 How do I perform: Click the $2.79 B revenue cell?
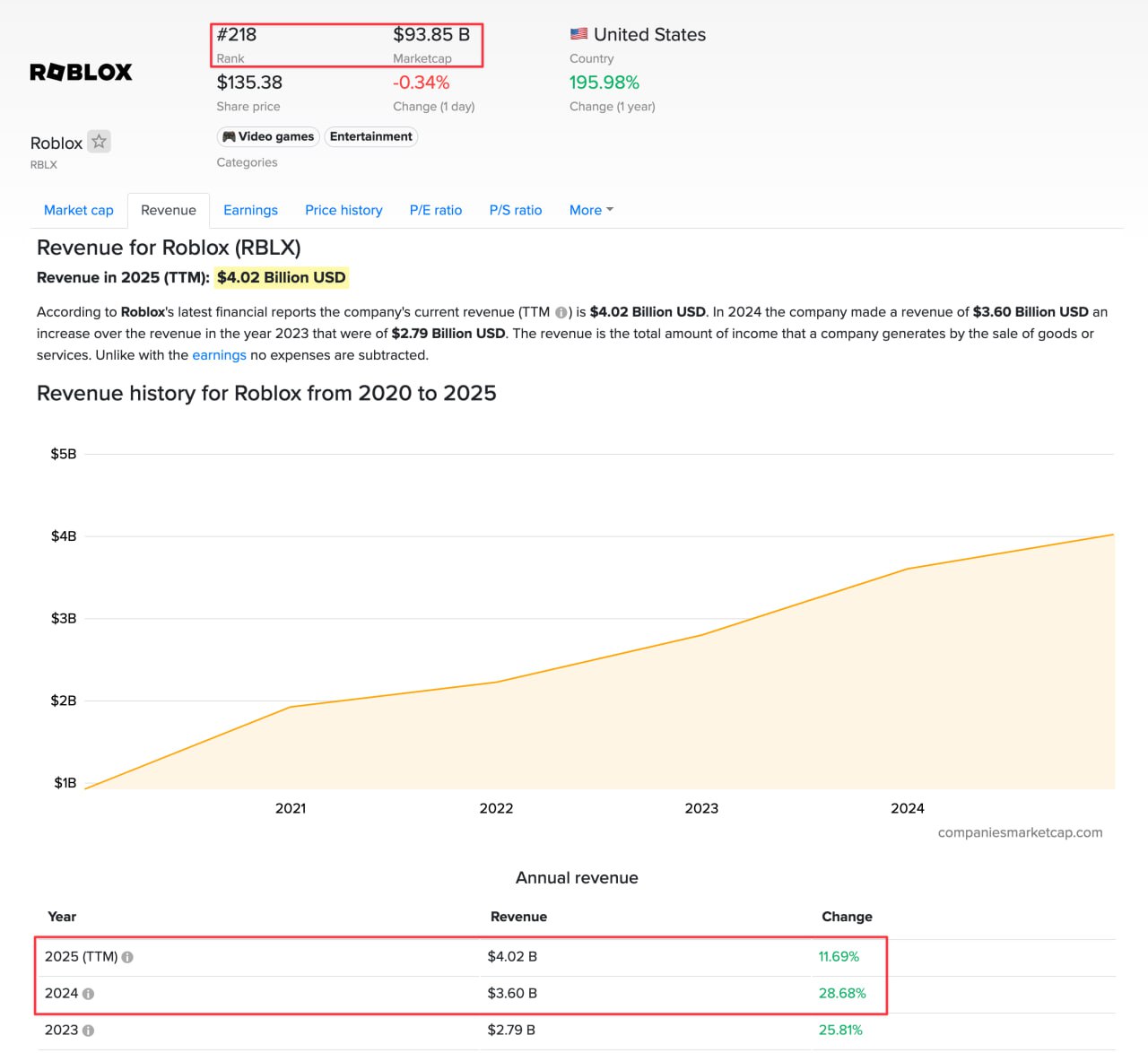coord(511,1031)
